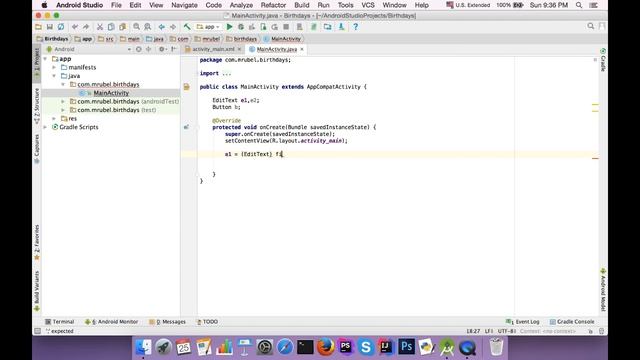Image resolution: width=640 pixels, height=360 pixels.
Task: Expand com.mrubel.birthdays (androidTest) package
Action: (x=63, y=101)
